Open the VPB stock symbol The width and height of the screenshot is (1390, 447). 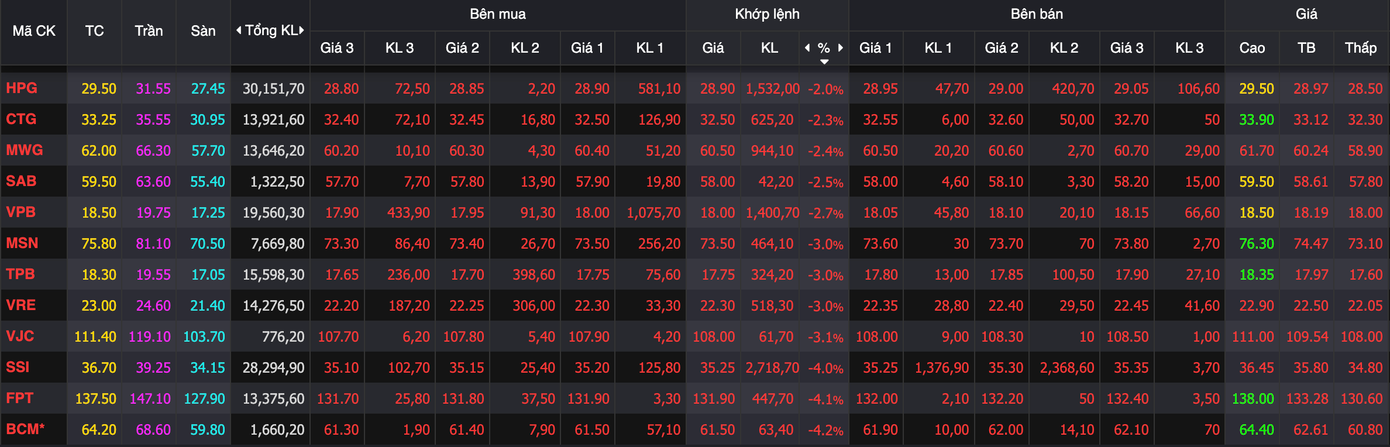pos(21,212)
